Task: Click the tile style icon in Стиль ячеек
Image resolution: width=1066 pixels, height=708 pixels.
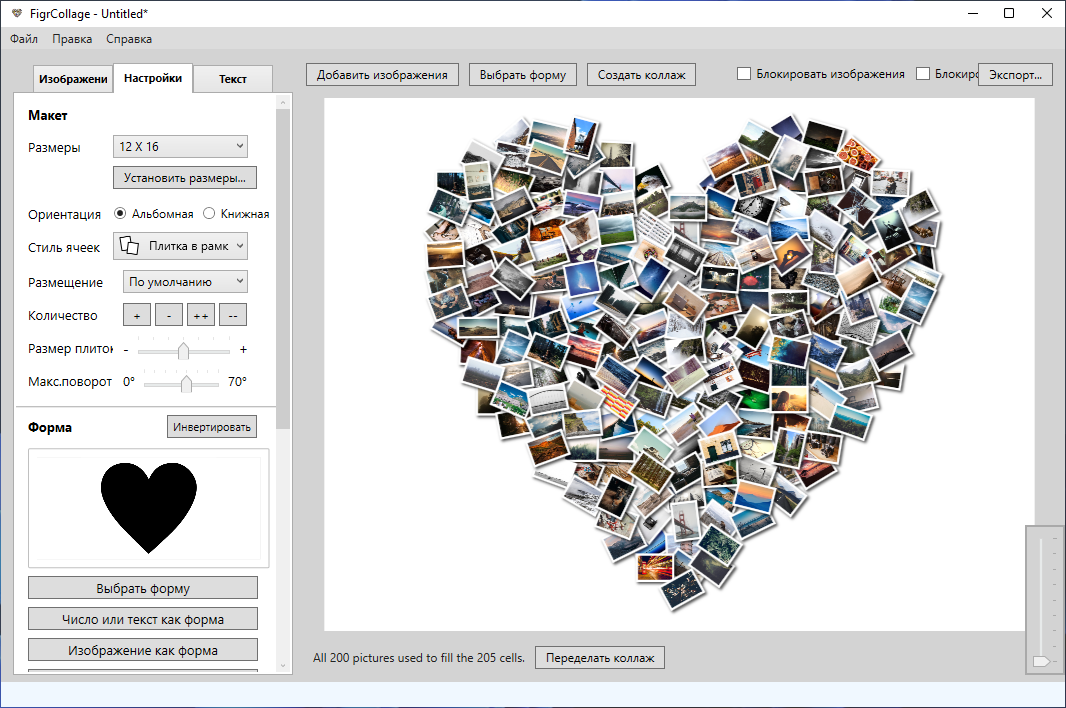Action: (x=129, y=246)
